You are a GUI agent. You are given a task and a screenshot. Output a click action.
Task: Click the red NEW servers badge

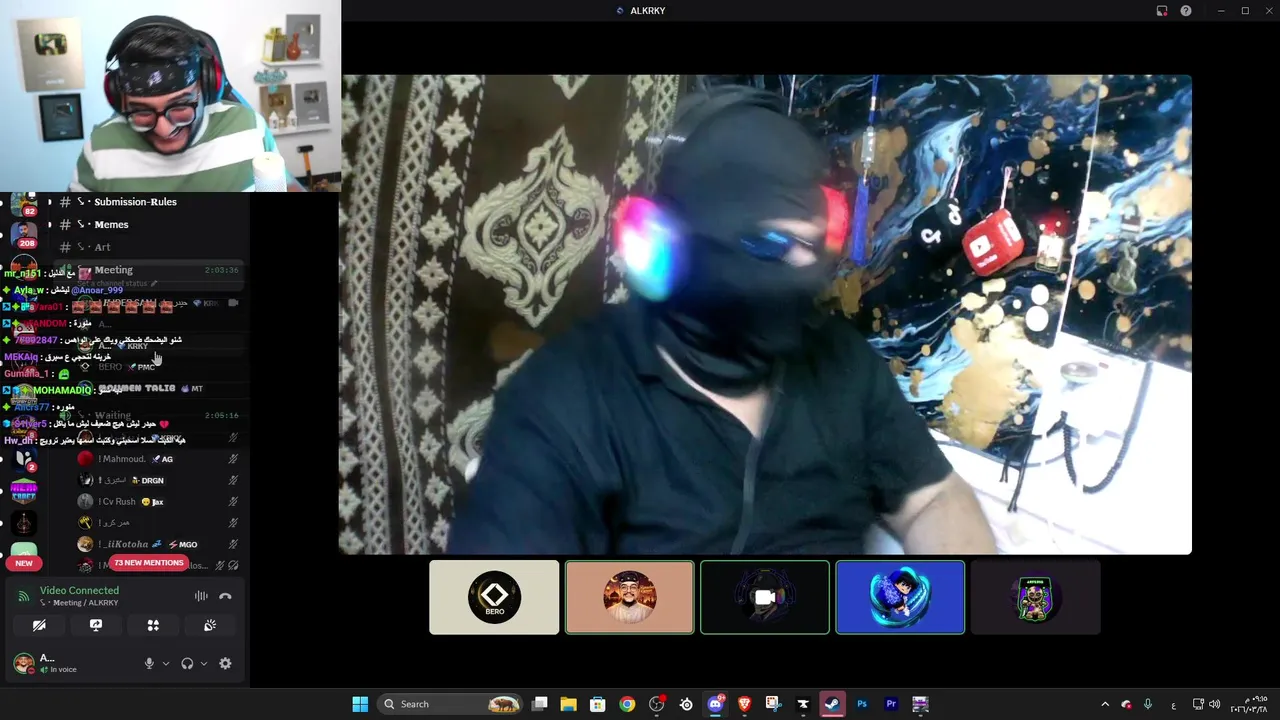(24, 563)
